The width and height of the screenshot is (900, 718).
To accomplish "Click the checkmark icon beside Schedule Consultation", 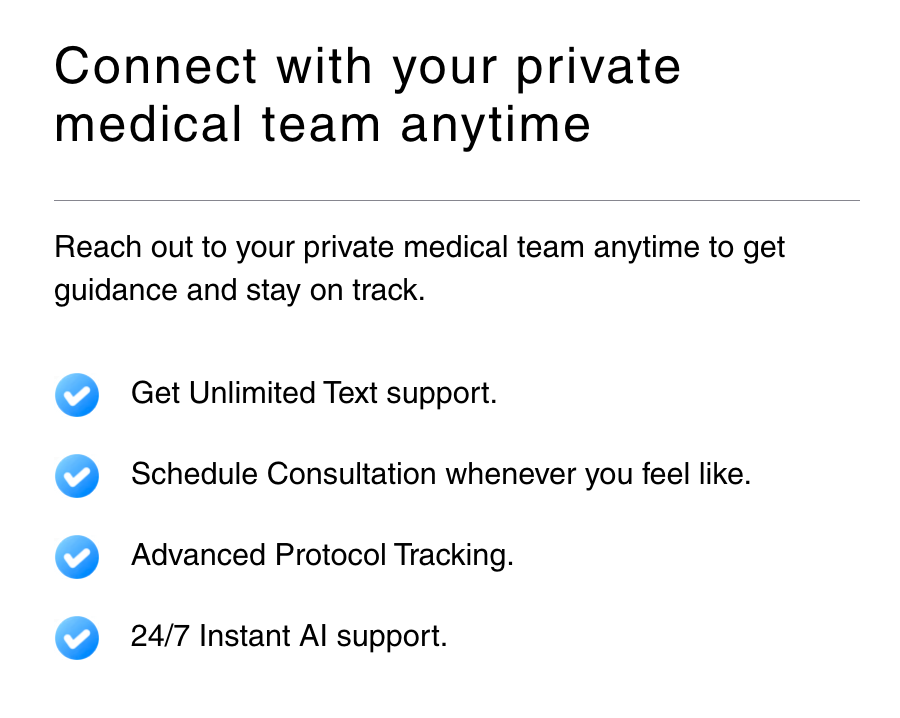I will (77, 476).
